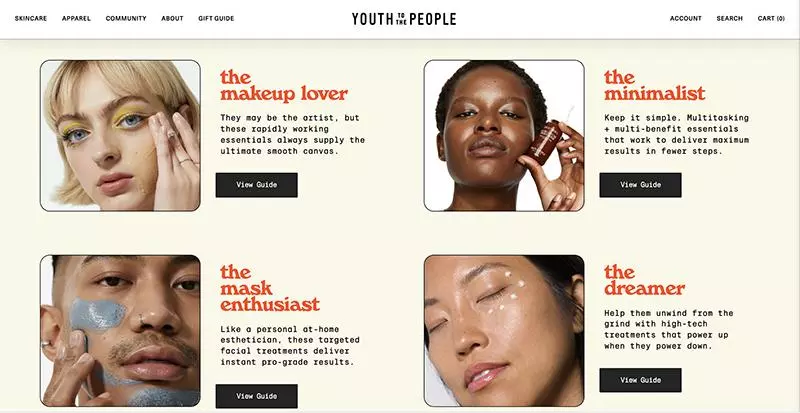Screen dimensions: 800x413
Task: Click the dreamer photo with closed eyes
Action: [x=504, y=331]
